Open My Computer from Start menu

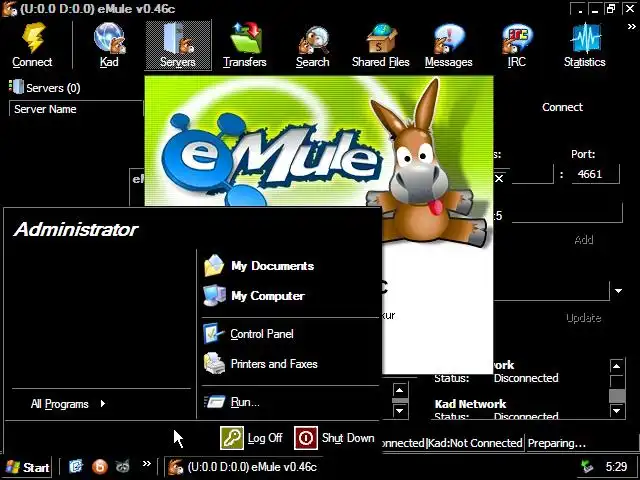point(255,296)
